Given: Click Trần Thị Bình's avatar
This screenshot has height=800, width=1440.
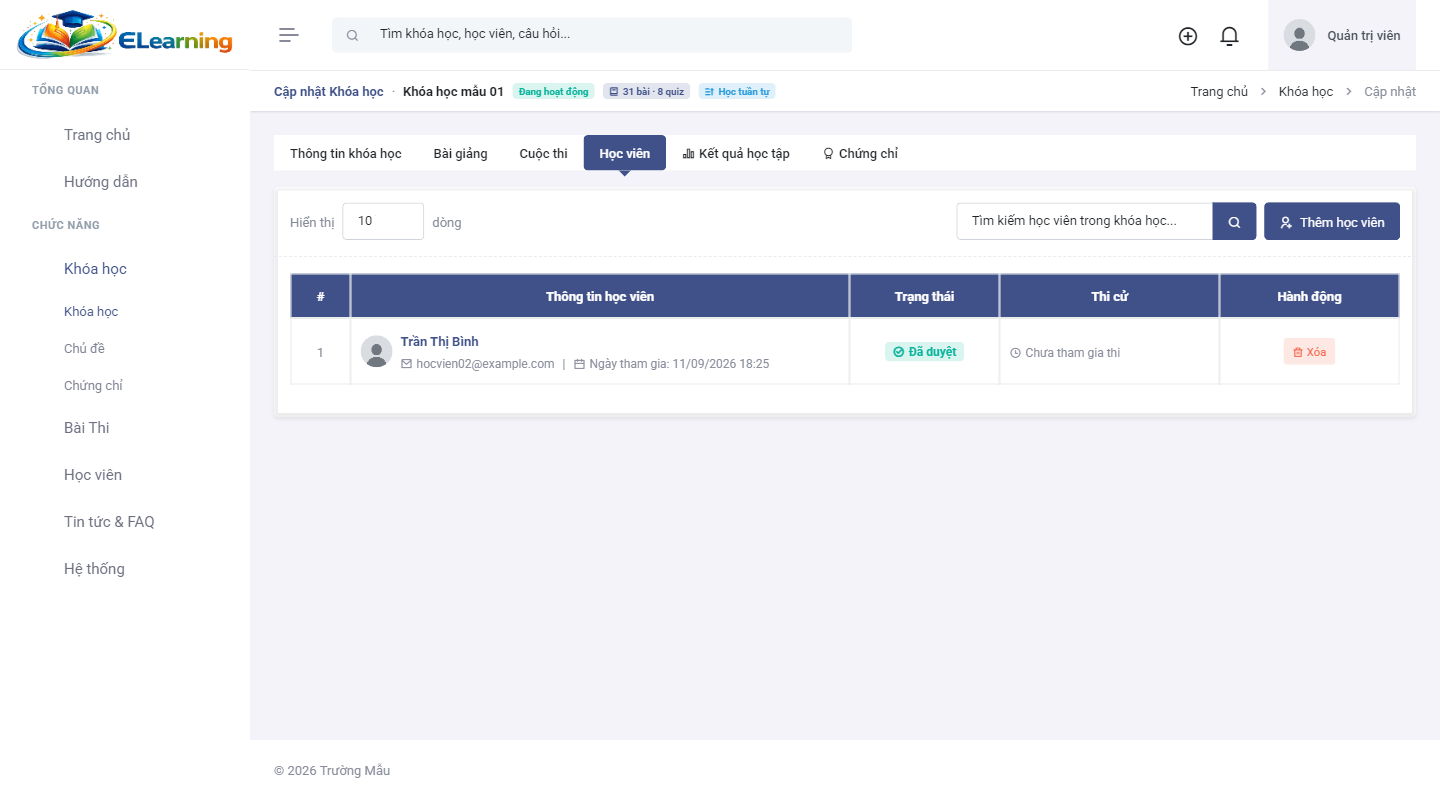Looking at the screenshot, I should (x=377, y=352).
